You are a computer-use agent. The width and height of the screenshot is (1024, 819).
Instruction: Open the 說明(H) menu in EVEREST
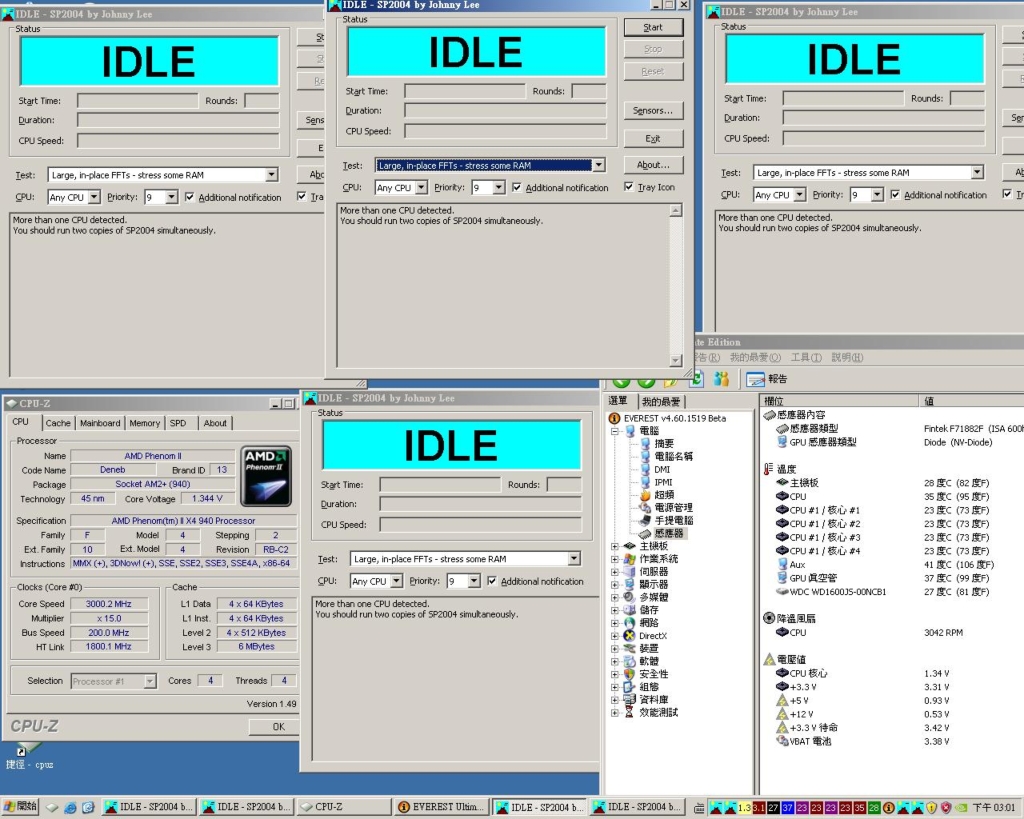coord(847,357)
